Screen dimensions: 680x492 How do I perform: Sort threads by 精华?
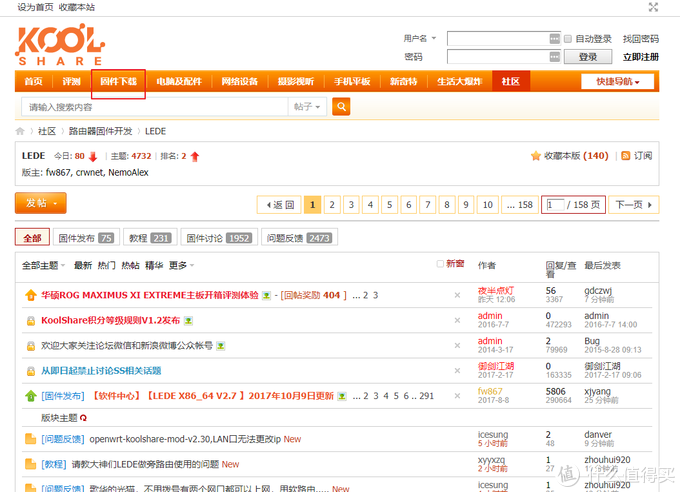[154, 266]
